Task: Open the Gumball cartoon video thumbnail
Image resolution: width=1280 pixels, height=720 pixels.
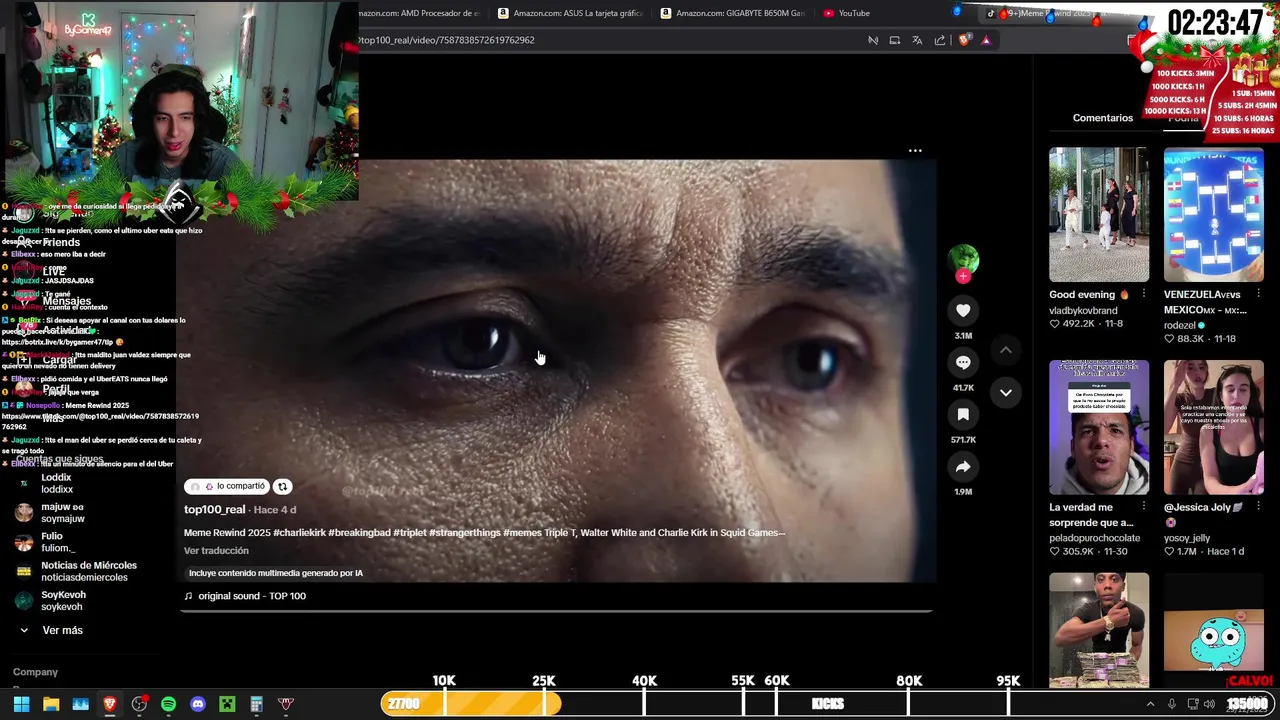Action: [1214, 630]
